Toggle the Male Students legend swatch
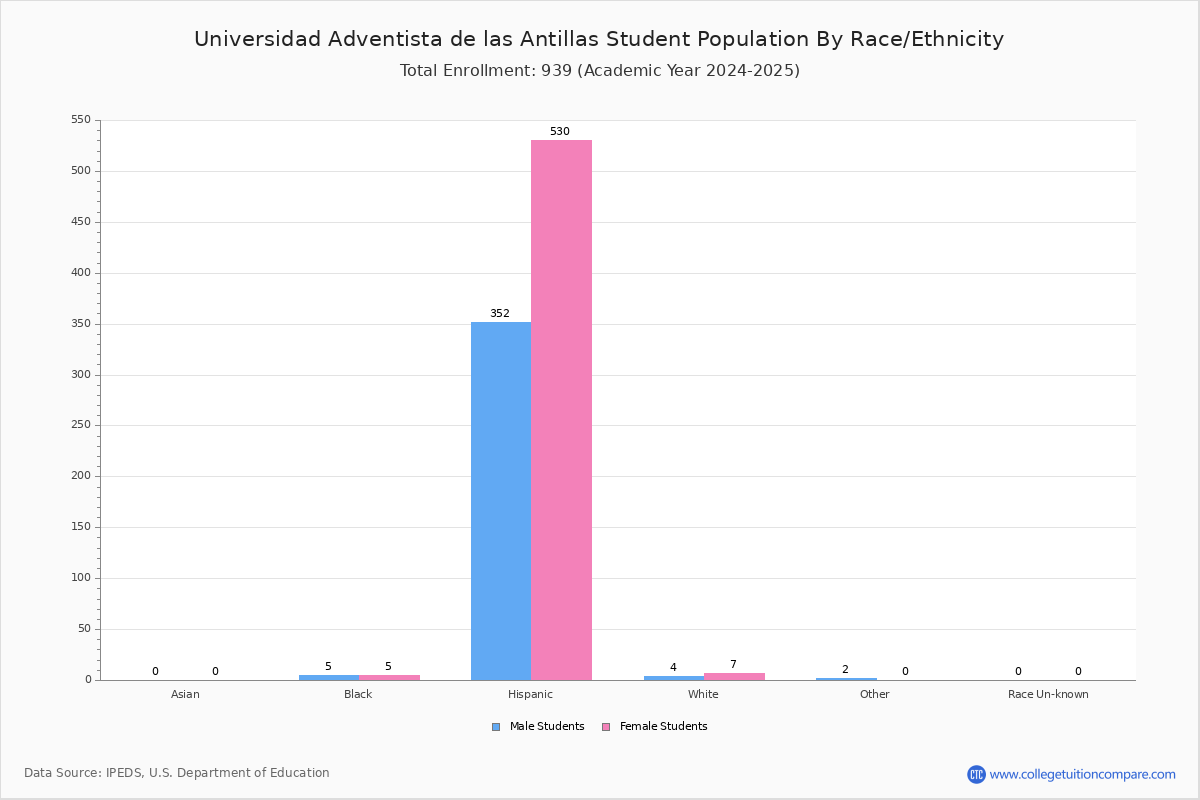The height and width of the screenshot is (800, 1200). click(496, 727)
